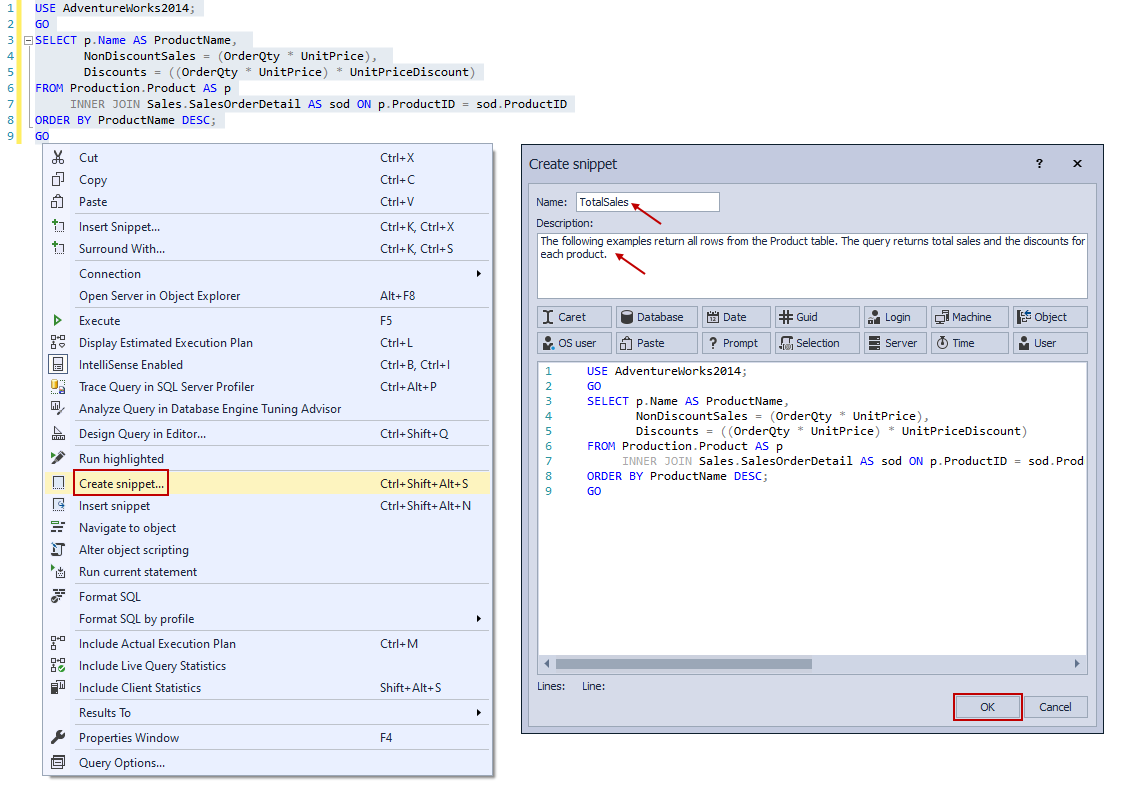Expand the Connection submenu

tap(268, 274)
